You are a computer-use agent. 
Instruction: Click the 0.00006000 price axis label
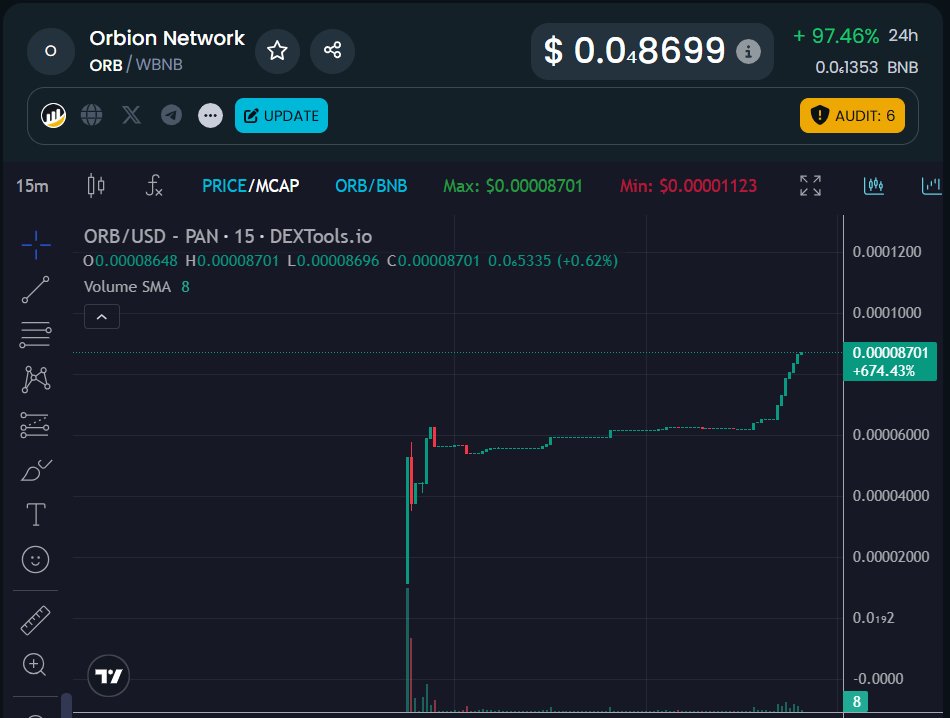891,434
